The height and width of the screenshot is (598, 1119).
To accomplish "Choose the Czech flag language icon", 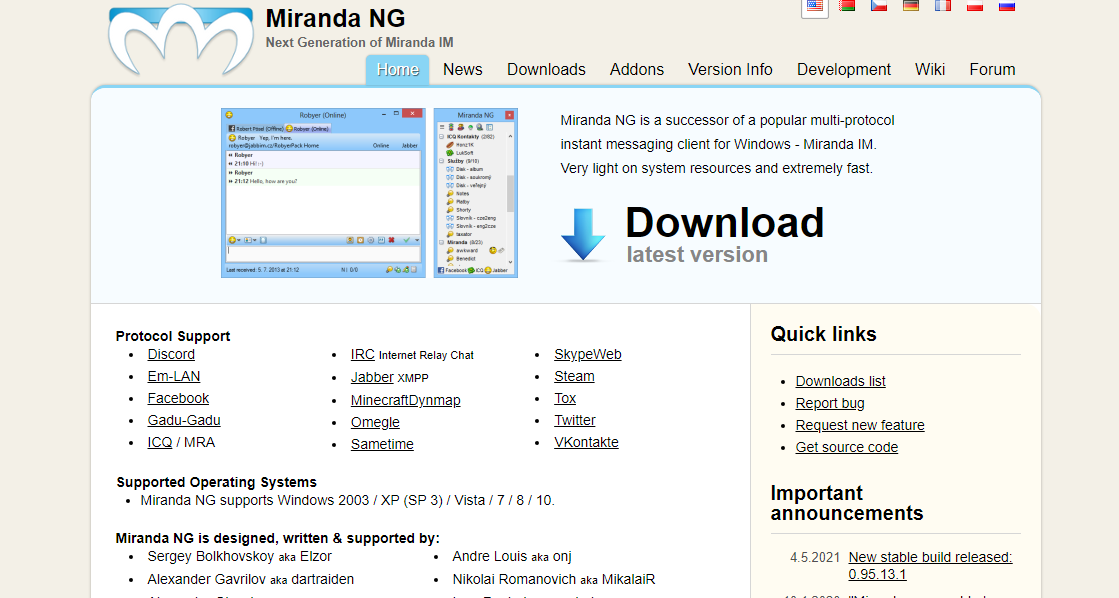I will pyautogui.click(x=879, y=6).
